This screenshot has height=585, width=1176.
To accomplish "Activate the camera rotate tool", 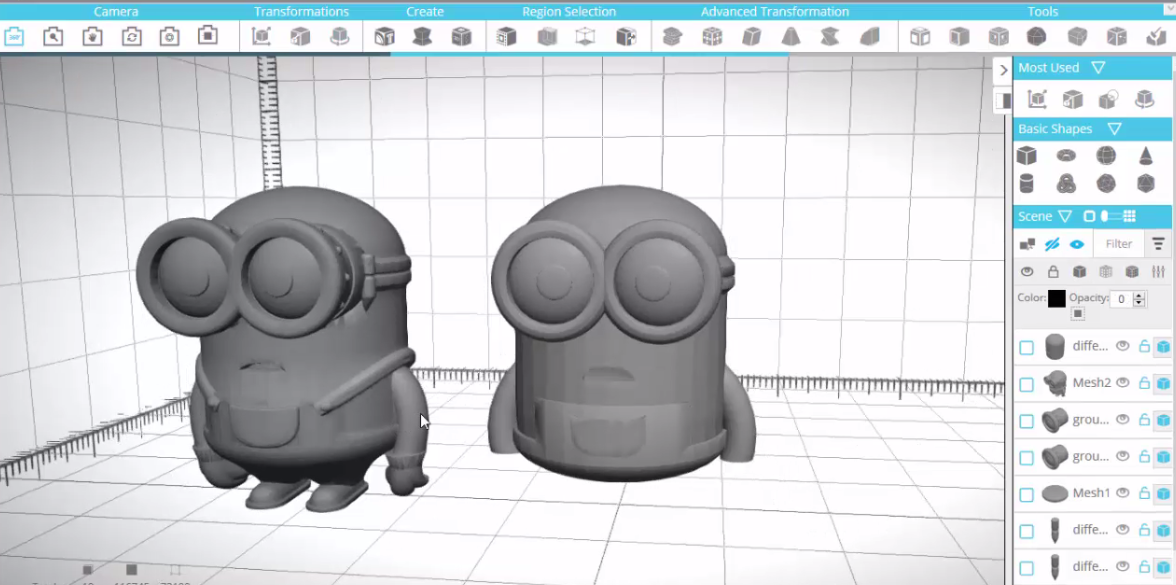I will coord(132,36).
